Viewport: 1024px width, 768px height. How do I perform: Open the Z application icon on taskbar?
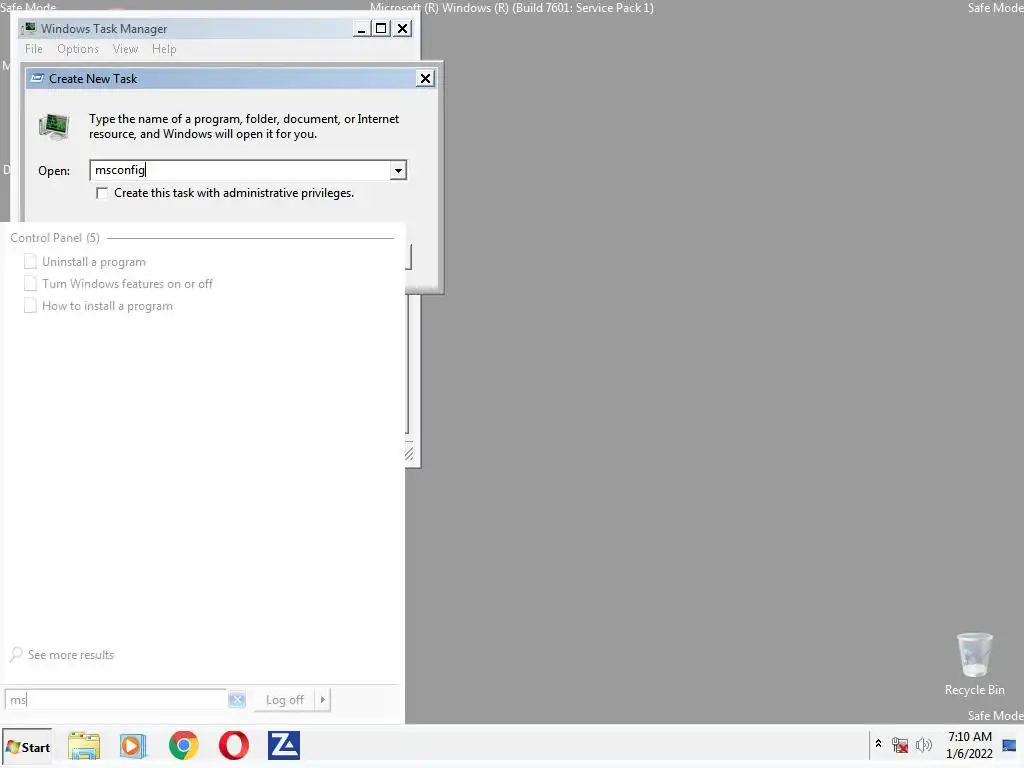(284, 746)
